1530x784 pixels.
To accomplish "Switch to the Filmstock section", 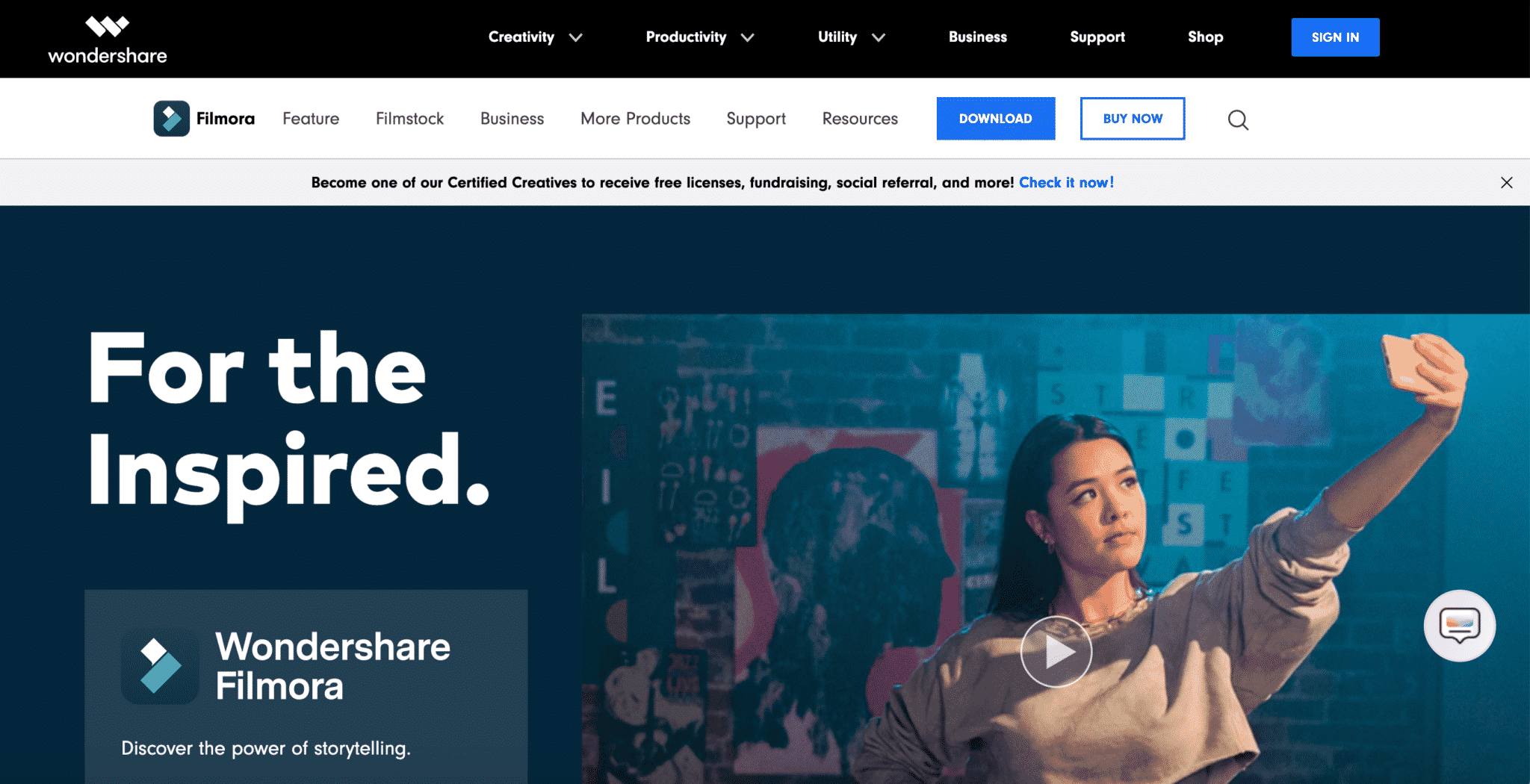I will (x=409, y=118).
